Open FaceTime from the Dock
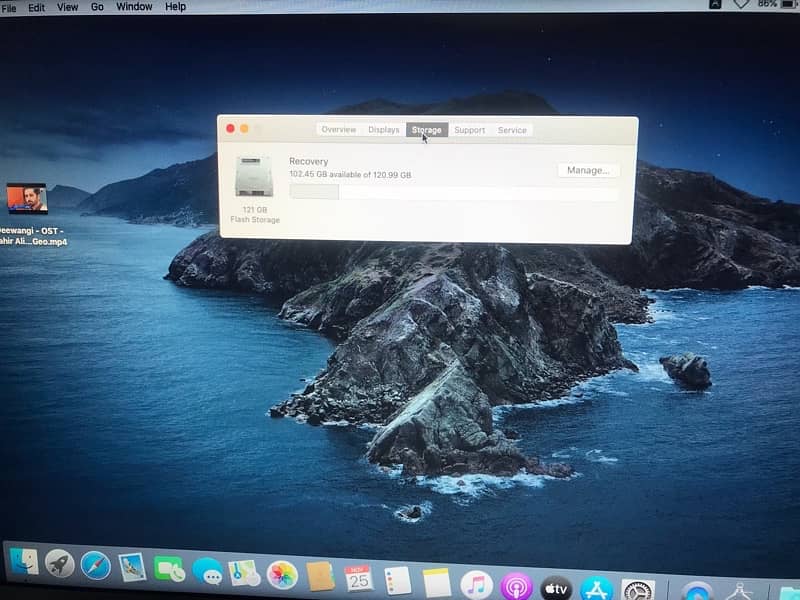 [168, 569]
